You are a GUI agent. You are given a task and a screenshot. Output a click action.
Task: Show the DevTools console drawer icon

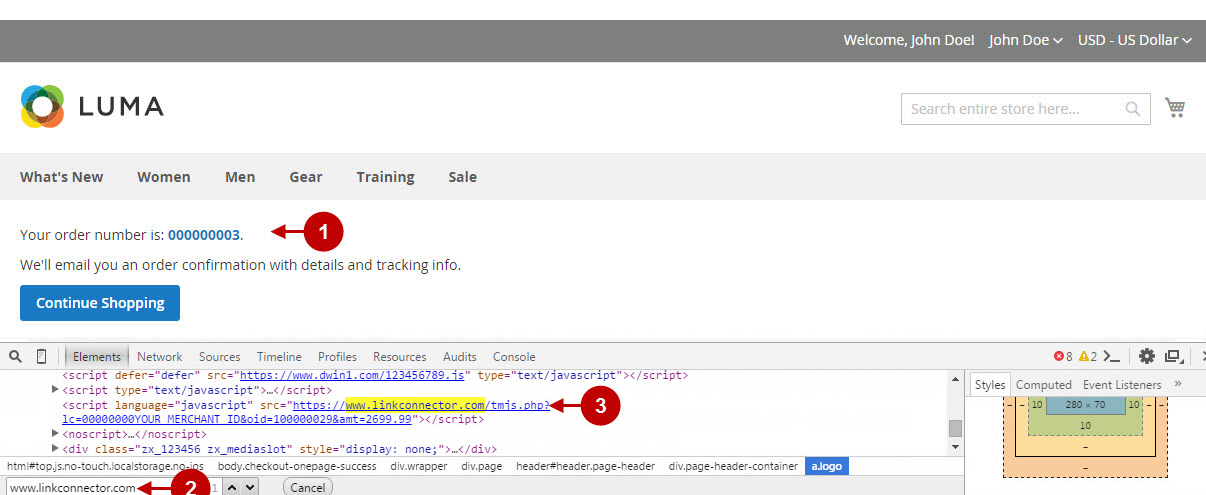[x=1111, y=356]
